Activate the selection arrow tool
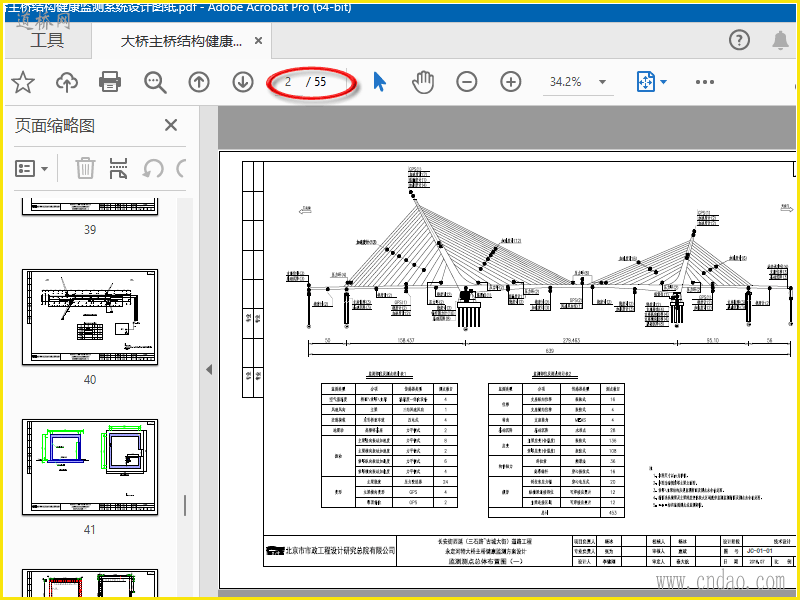 coord(379,82)
